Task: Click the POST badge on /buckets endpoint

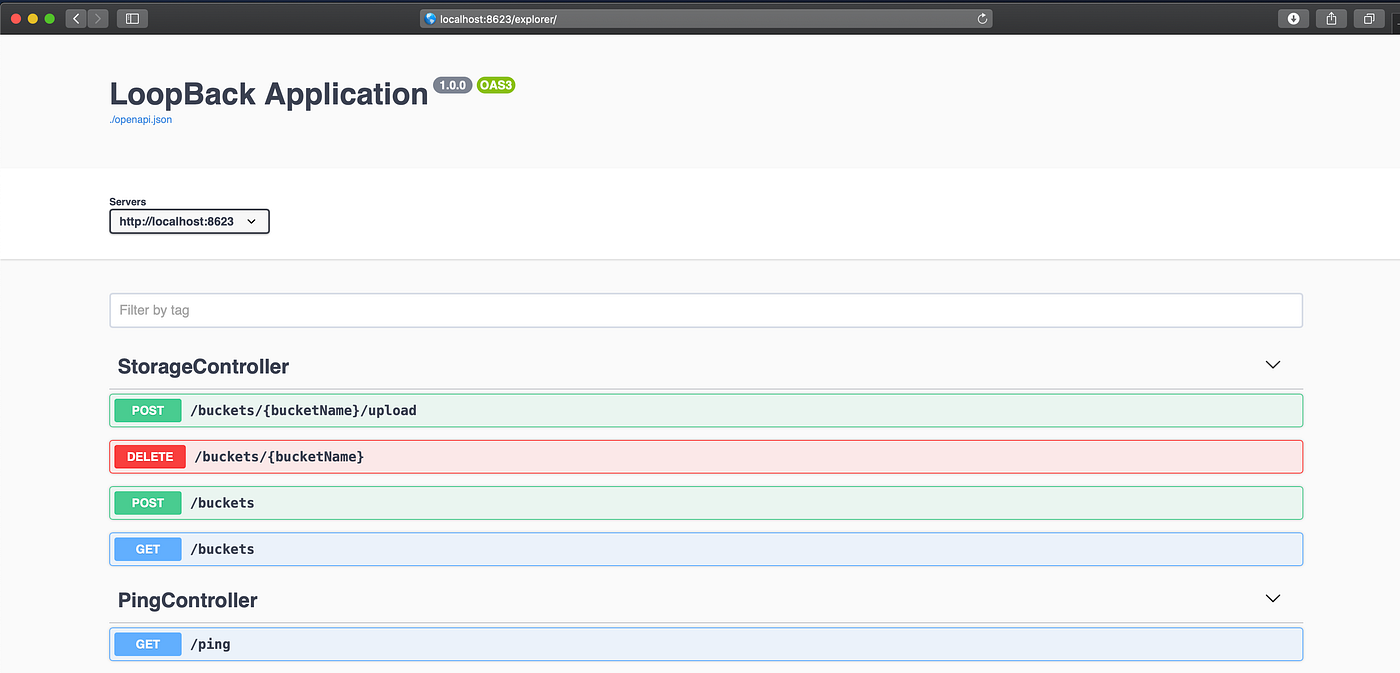Action: (x=147, y=502)
